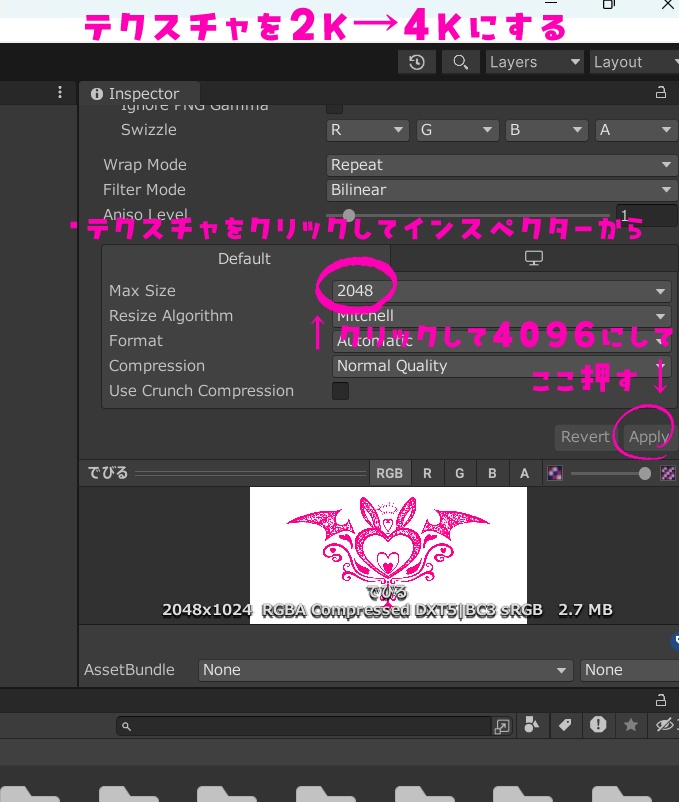
Task: Open the undo history icon
Action: (417, 62)
